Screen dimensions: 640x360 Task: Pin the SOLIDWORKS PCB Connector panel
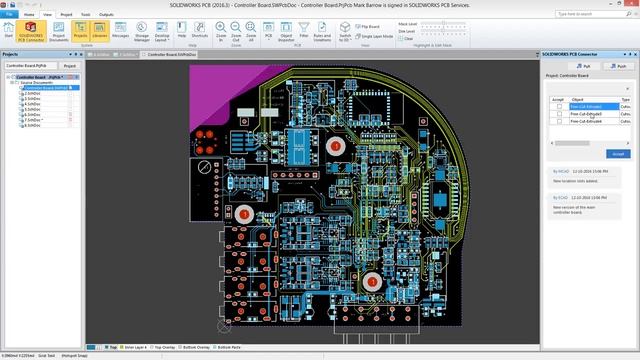tap(630, 54)
